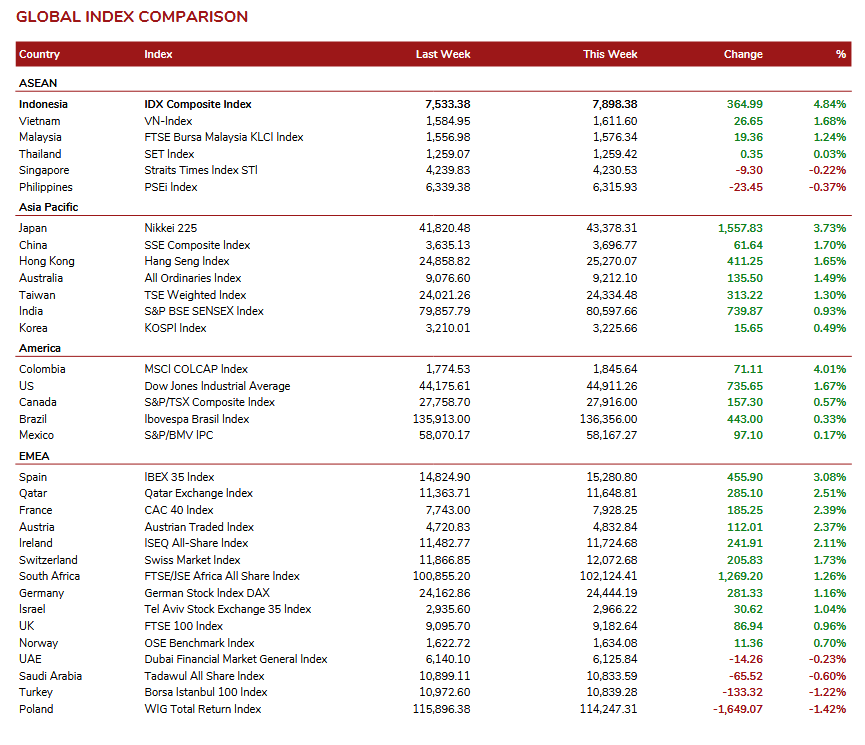Select South Africa change value 1,269.20
Screen dimensions: 865x745
point(740,576)
